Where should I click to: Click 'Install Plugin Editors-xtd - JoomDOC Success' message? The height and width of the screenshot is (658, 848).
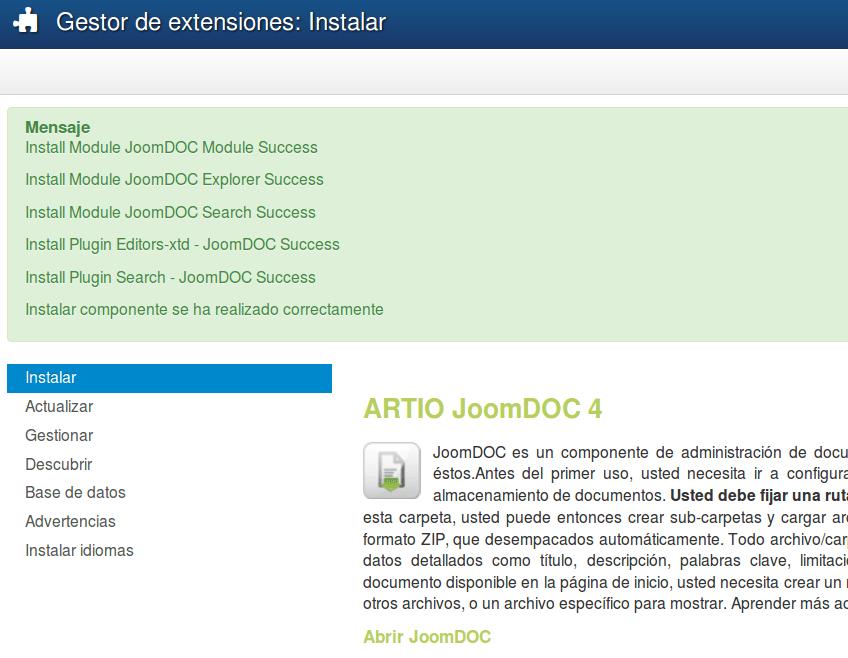182,244
